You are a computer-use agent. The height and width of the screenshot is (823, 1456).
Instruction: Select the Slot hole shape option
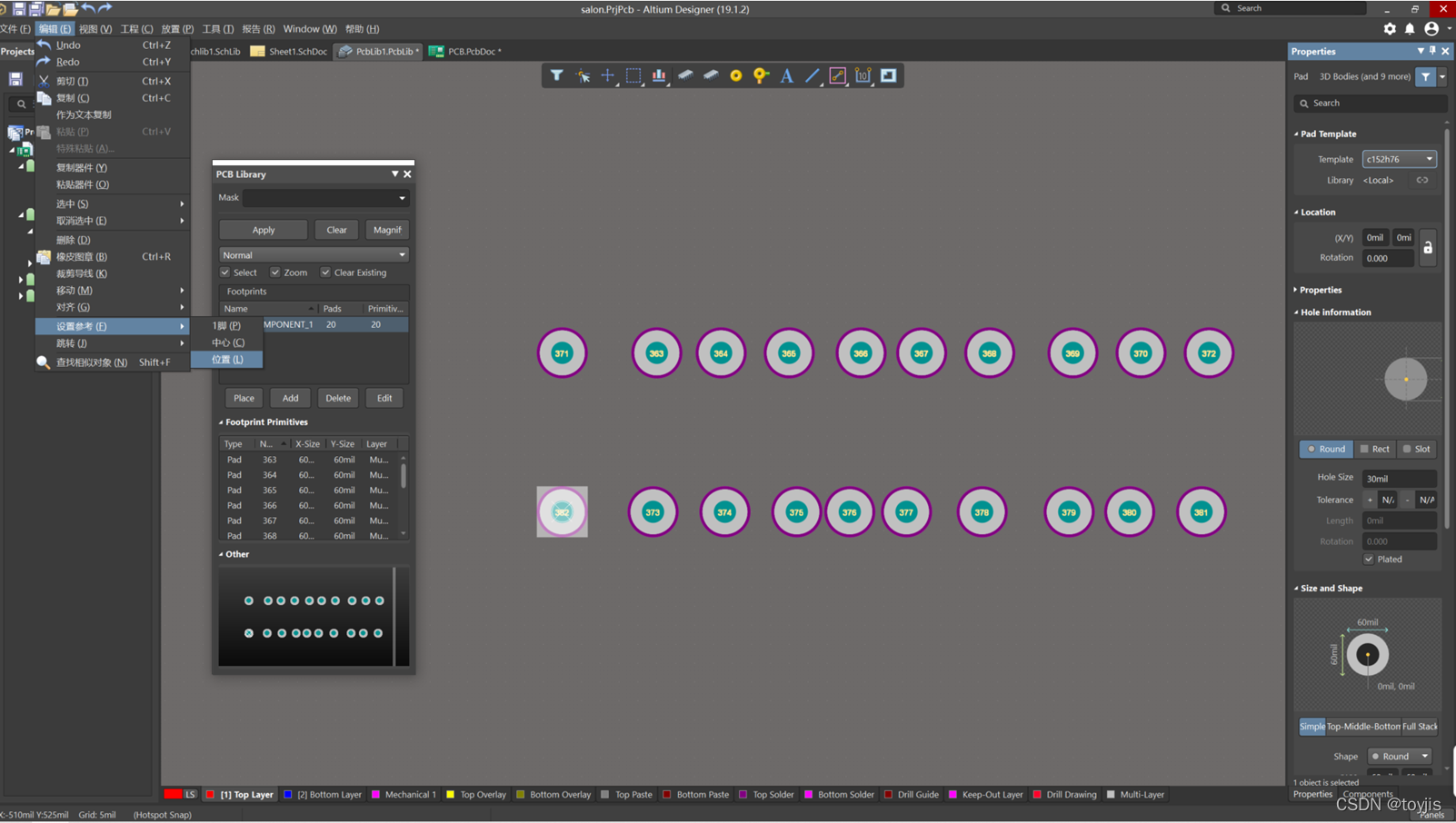click(x=1417, y=449)
